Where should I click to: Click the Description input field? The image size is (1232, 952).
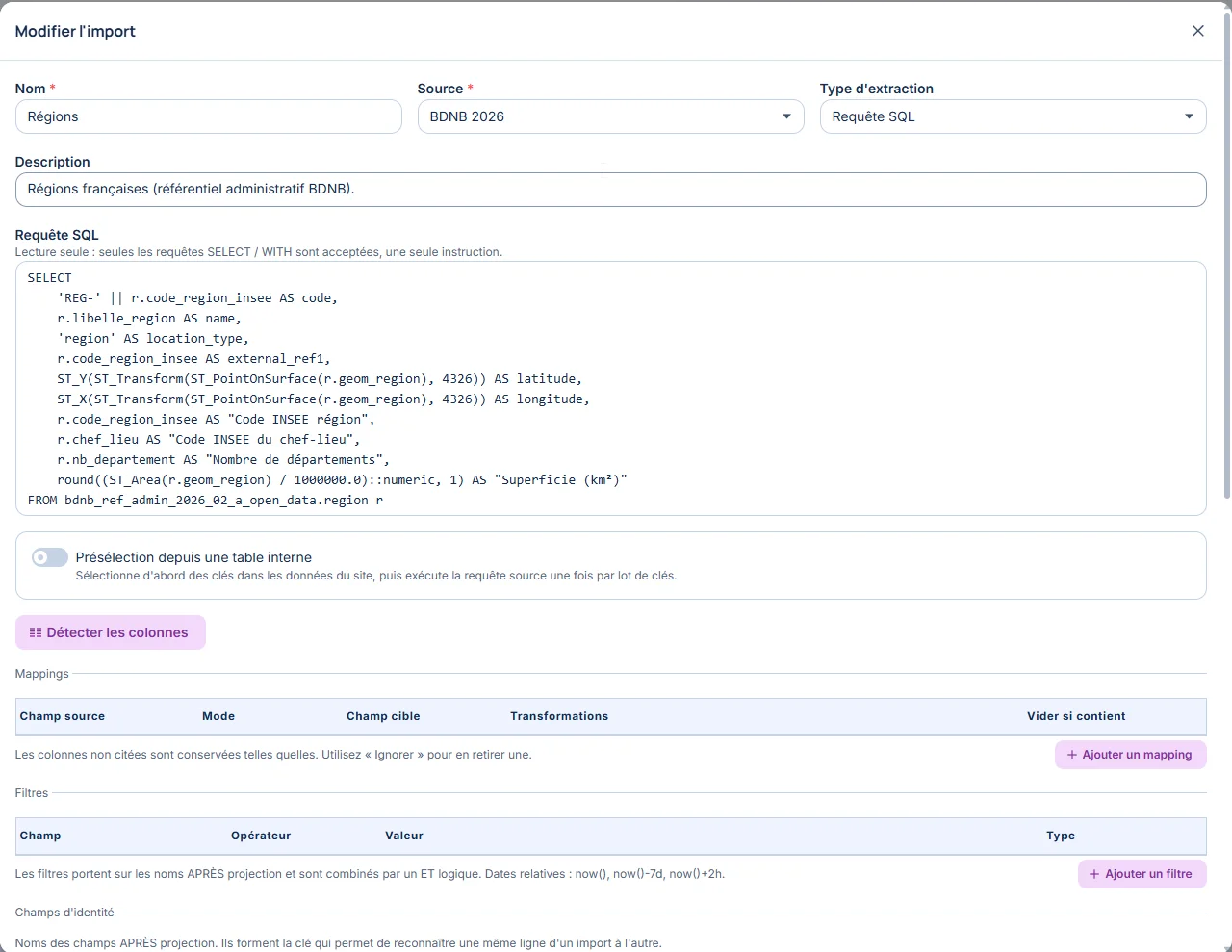pos(610,190)
